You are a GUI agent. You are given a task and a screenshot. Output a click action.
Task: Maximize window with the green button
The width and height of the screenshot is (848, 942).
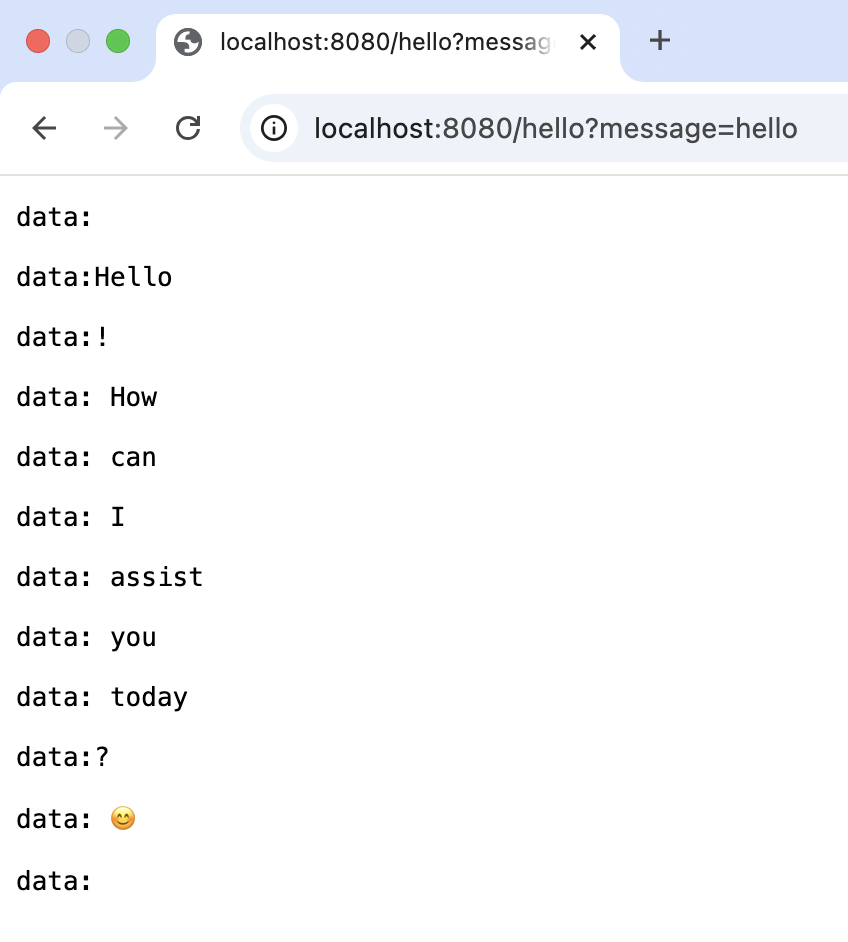pos(118,41)
